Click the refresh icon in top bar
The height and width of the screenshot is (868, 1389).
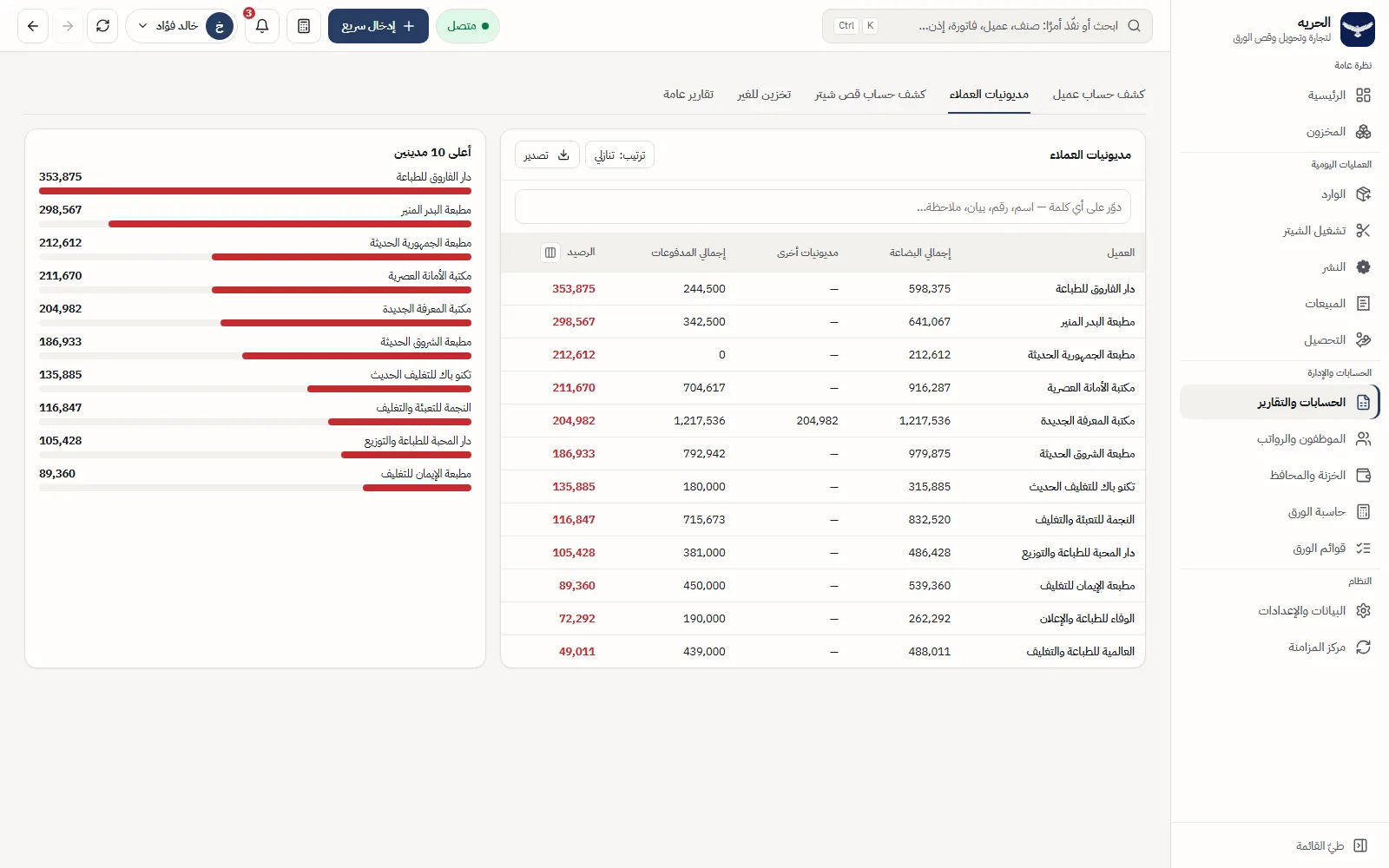click(x=102, y=26)
